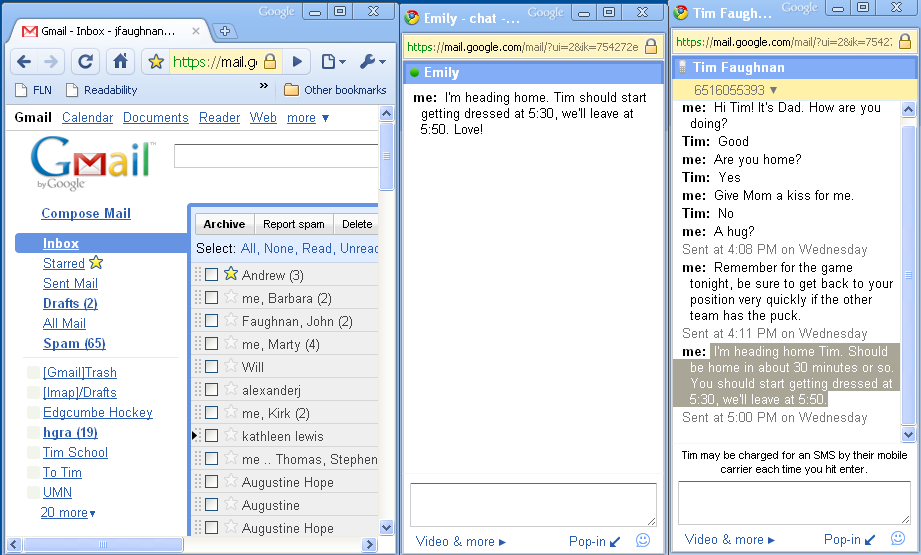This screenshot has height=555, width=921.
Task: Click the Archive button
Action: (x=224, y=224)
